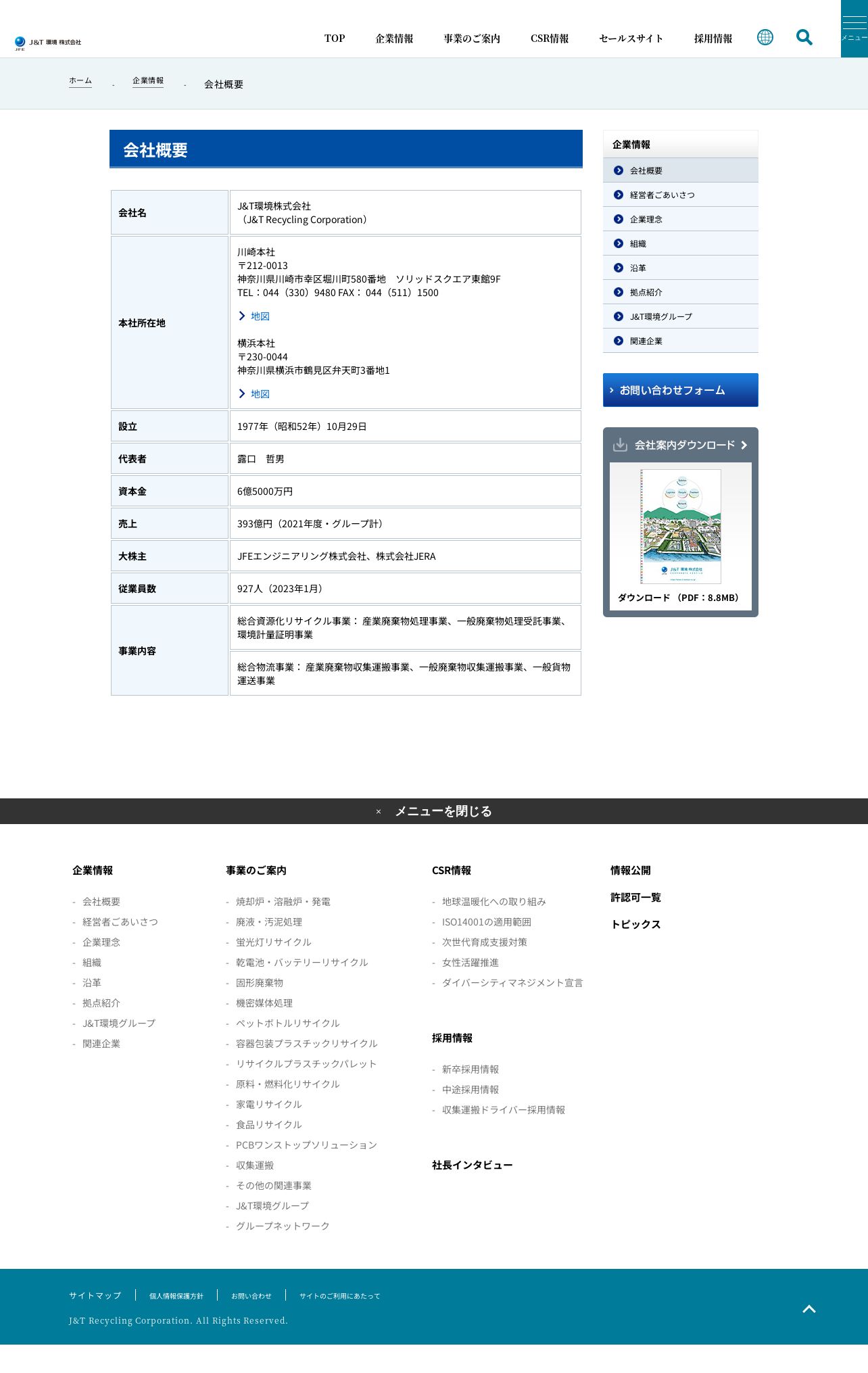Viewport: 868px width, 1373px height.
Task: Click the 1977年（昭和52年）10月29日 cell
Action: (x=406, y=427)
